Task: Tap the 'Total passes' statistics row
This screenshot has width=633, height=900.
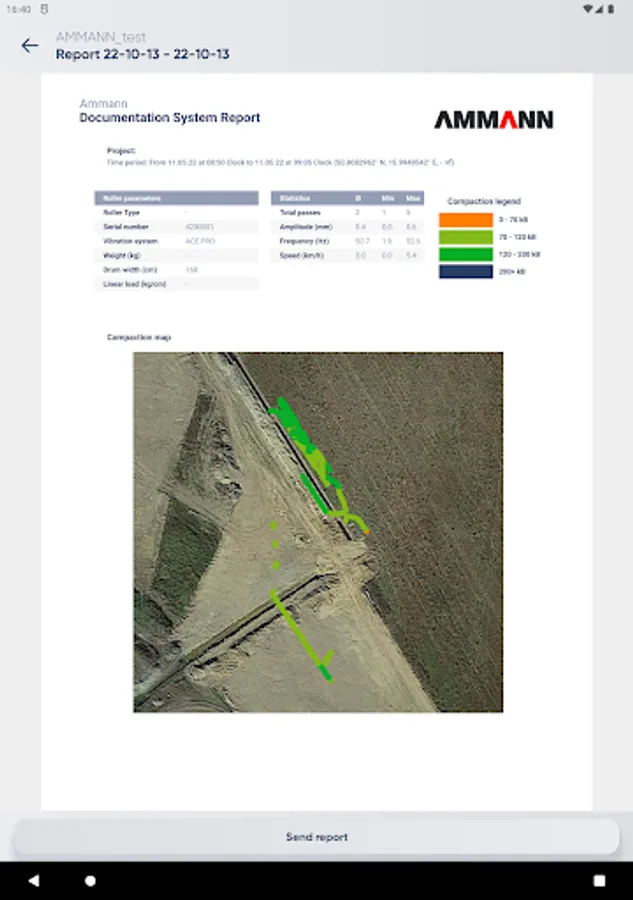Action: pyautogui.click(x=347, y=212)
